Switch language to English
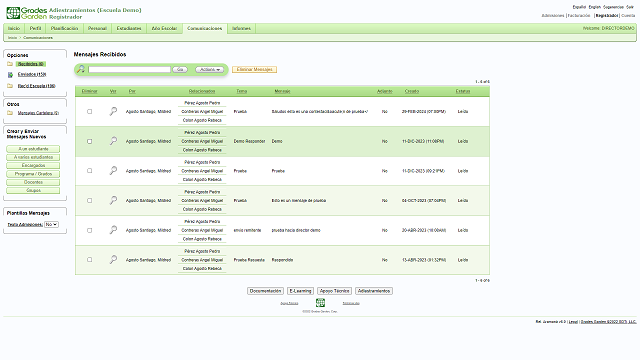 click(x=594, y=7)
